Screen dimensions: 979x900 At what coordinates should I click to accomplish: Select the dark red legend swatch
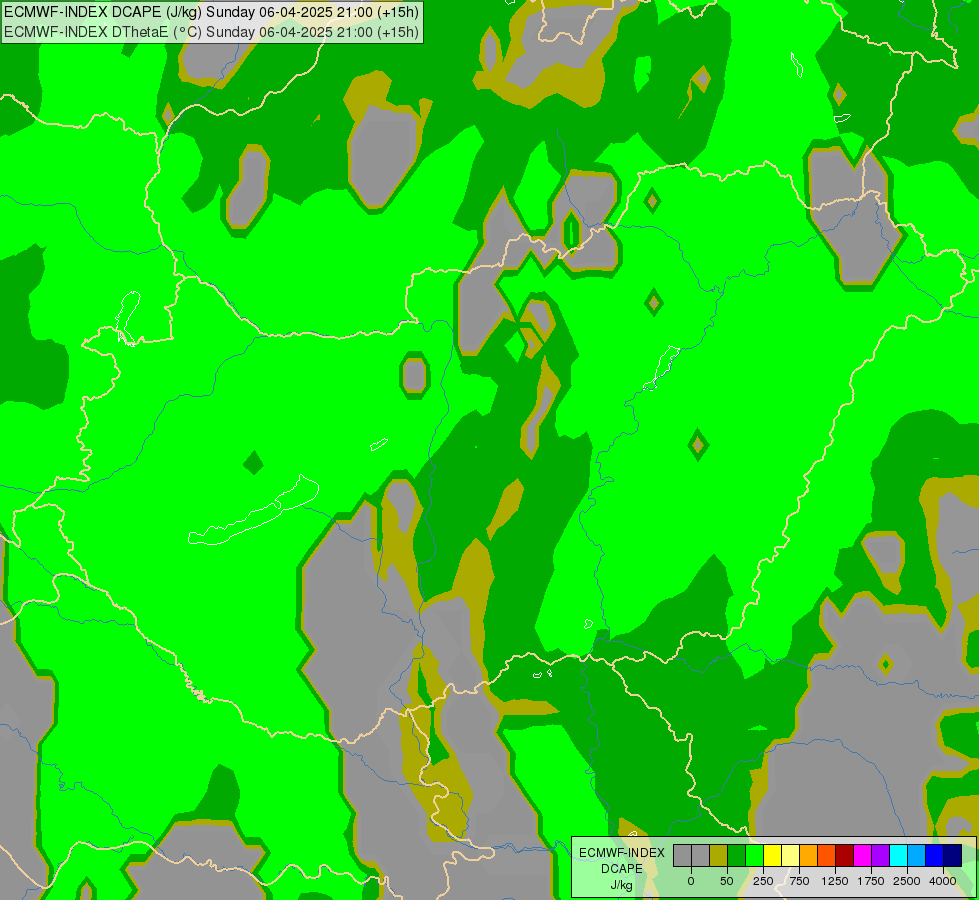pyautogui.click(x=845, y=856)
